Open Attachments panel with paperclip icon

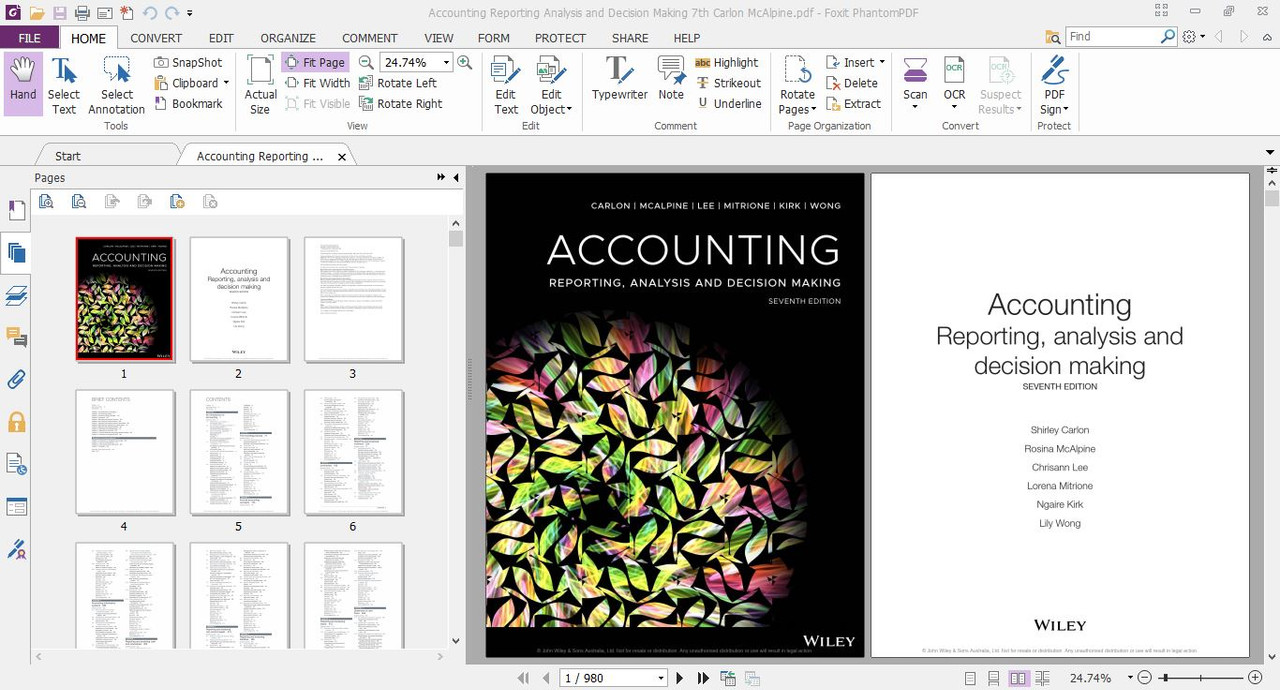[x=16, y=380]
